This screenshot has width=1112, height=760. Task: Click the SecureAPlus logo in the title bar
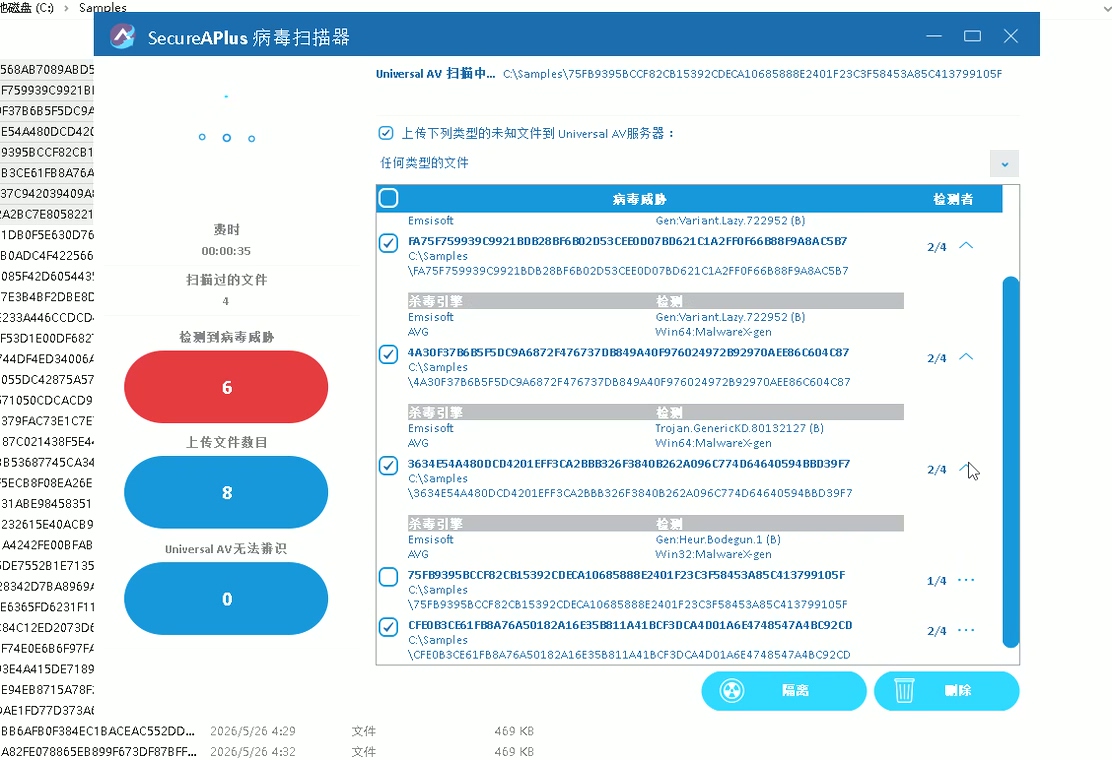click(x=123, y=36)
